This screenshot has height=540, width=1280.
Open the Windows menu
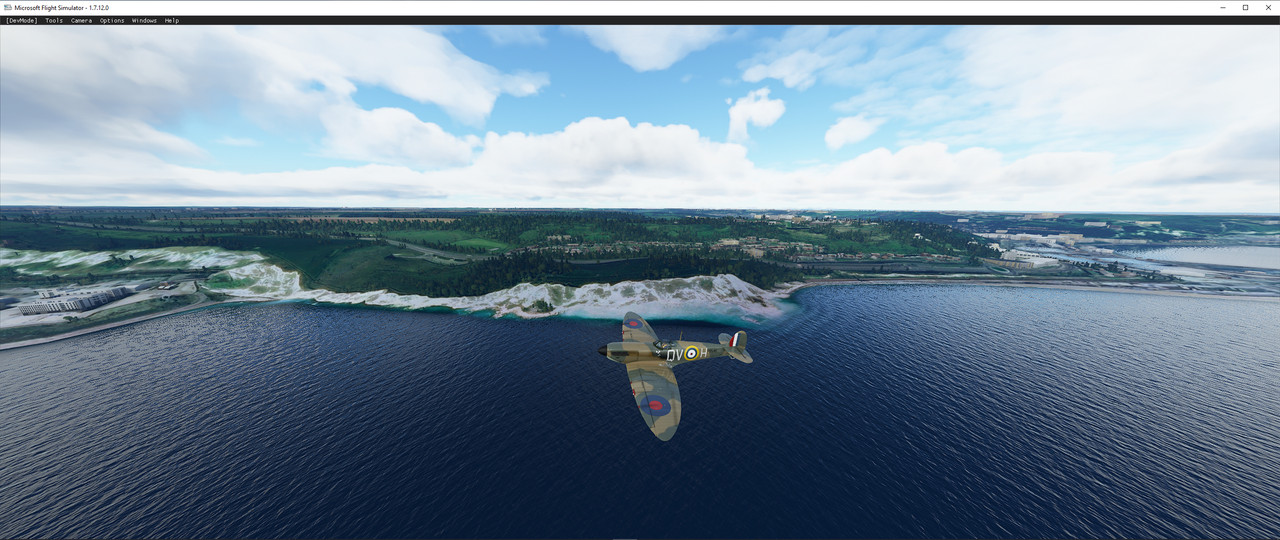click(x=144, y=20)
